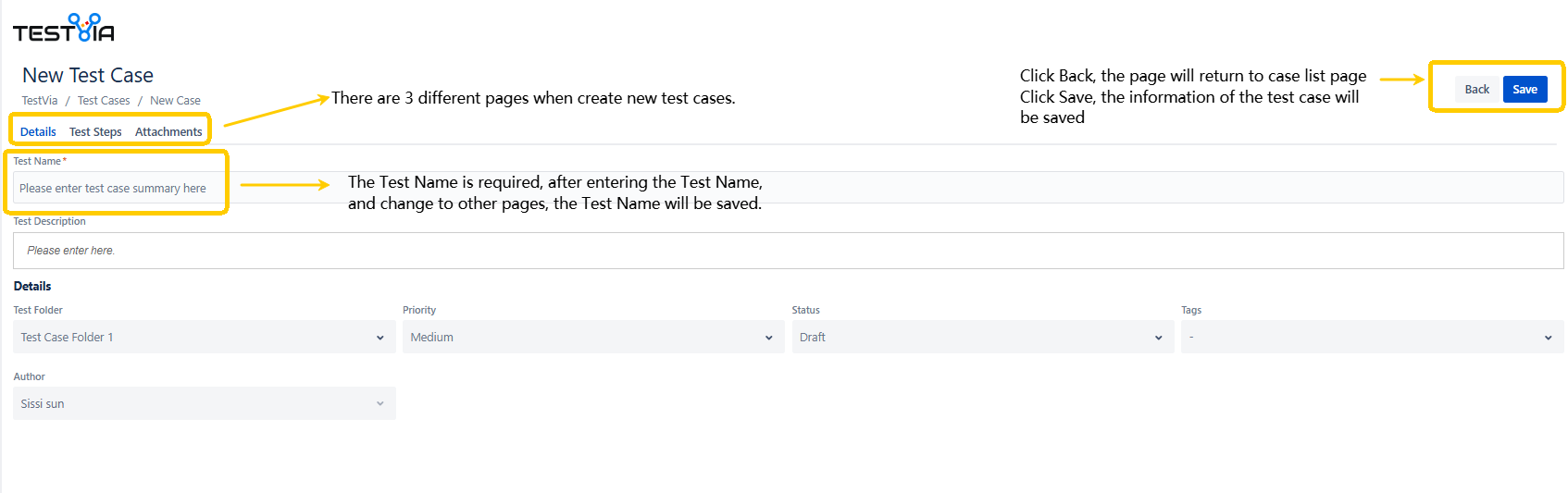
Task: Switch to the Details tab
Action: [38, 132]
